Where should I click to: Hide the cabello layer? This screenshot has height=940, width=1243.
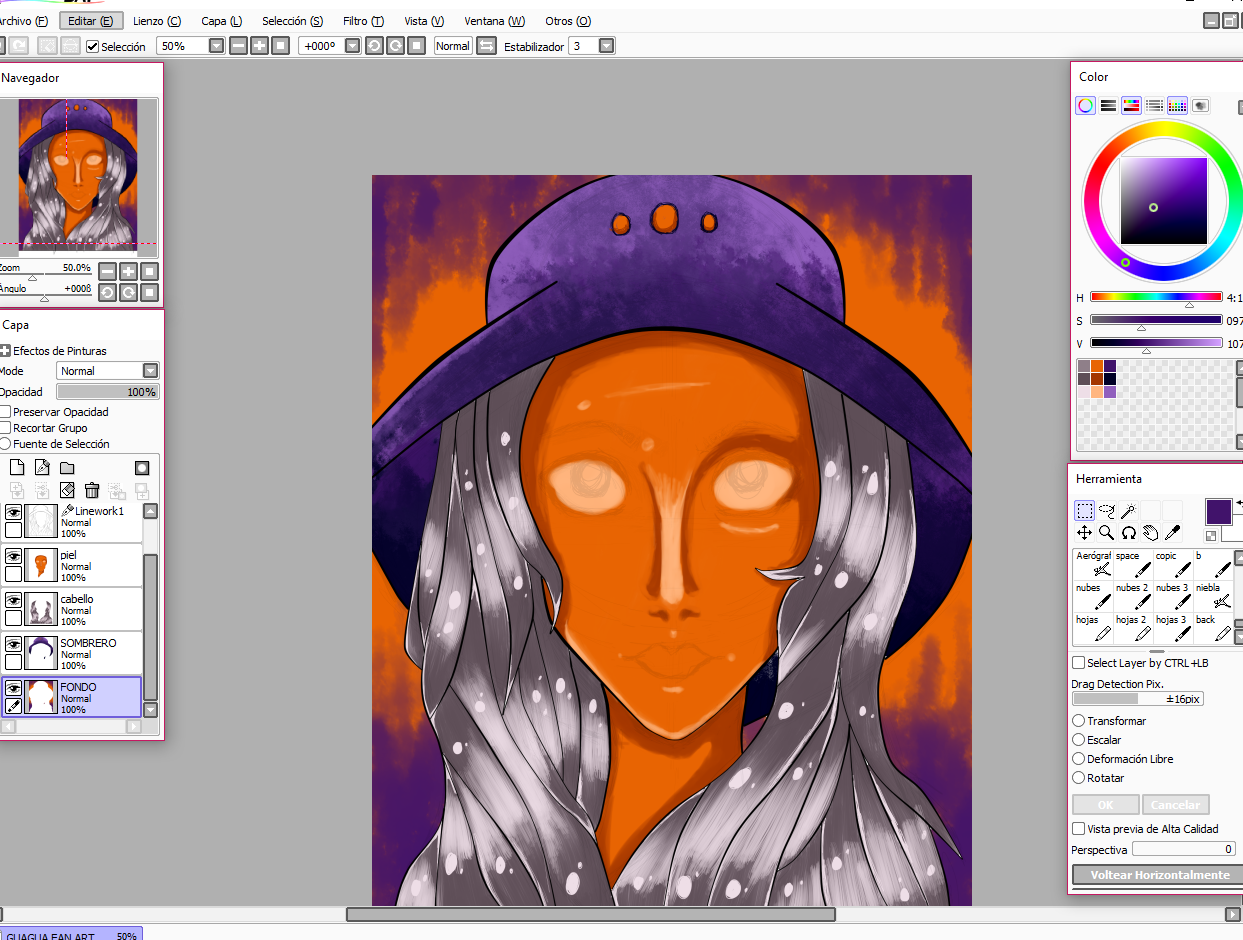[x=13, y=600]
